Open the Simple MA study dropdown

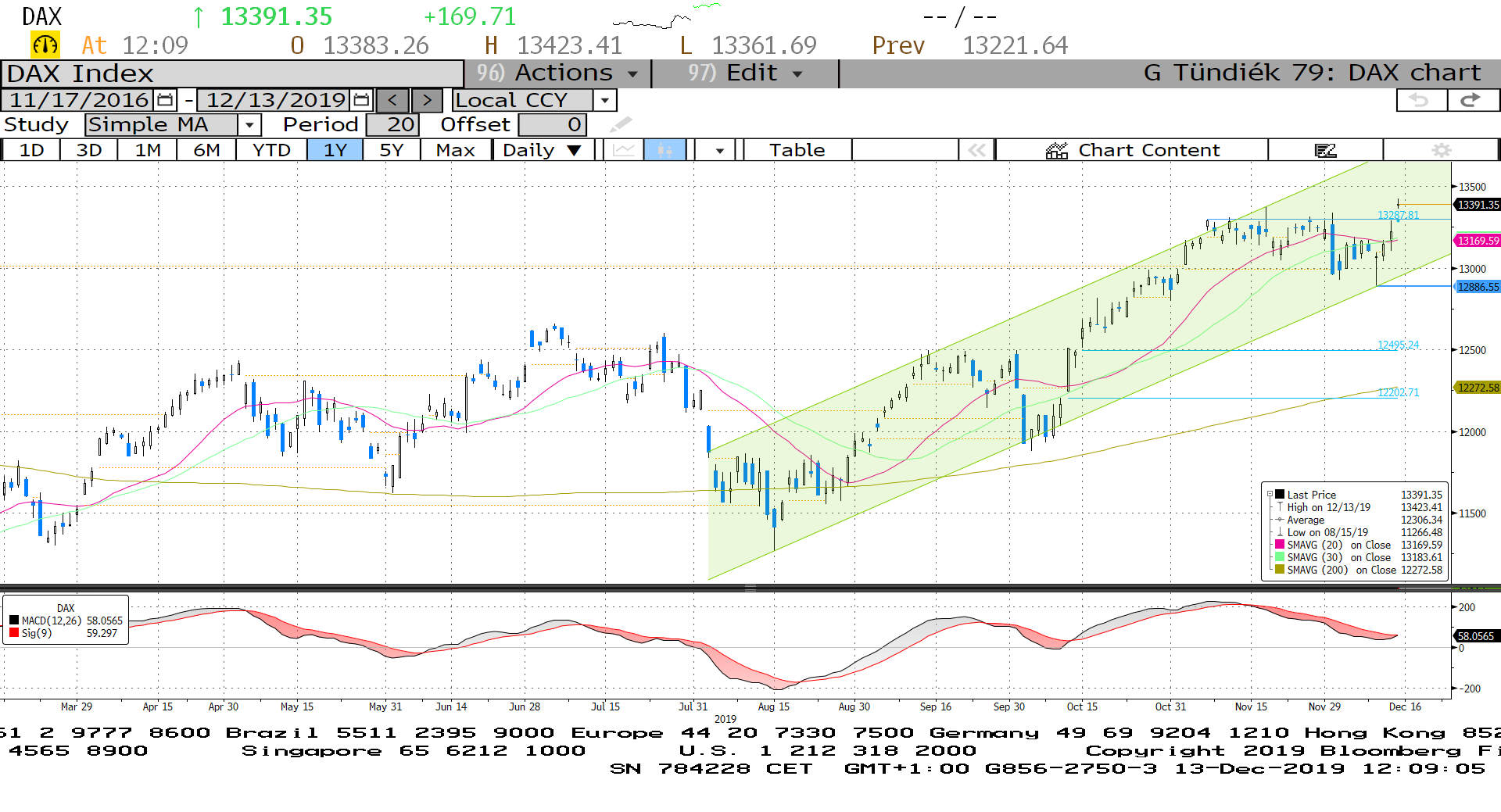point(249,125)
